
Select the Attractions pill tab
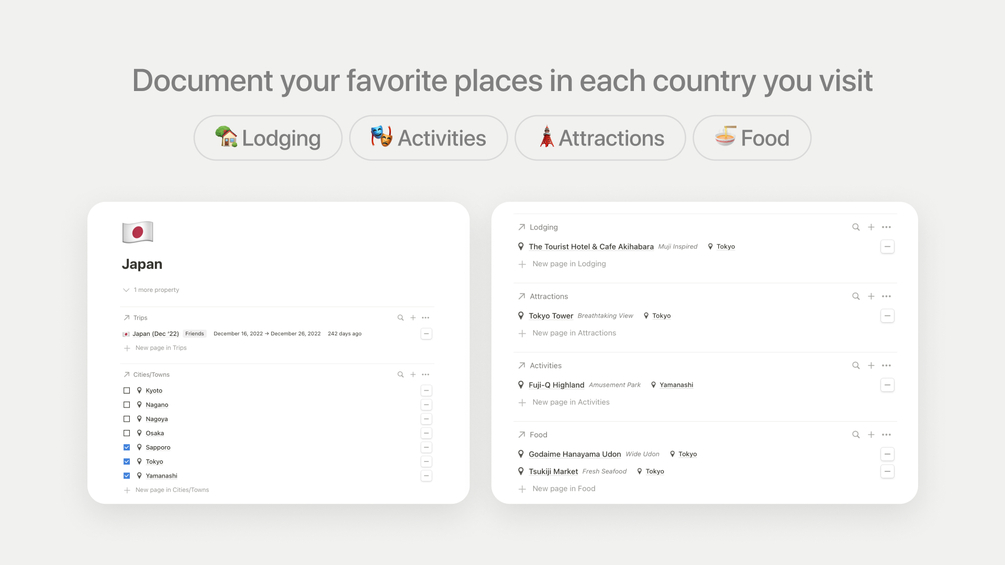[600, 138]
